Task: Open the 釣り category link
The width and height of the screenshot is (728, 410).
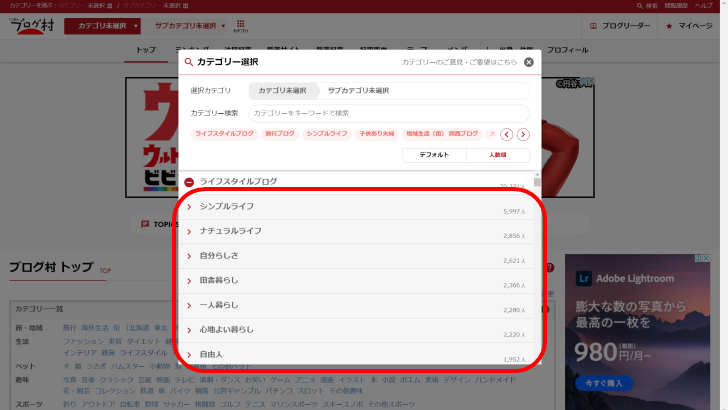Action: 69,404
